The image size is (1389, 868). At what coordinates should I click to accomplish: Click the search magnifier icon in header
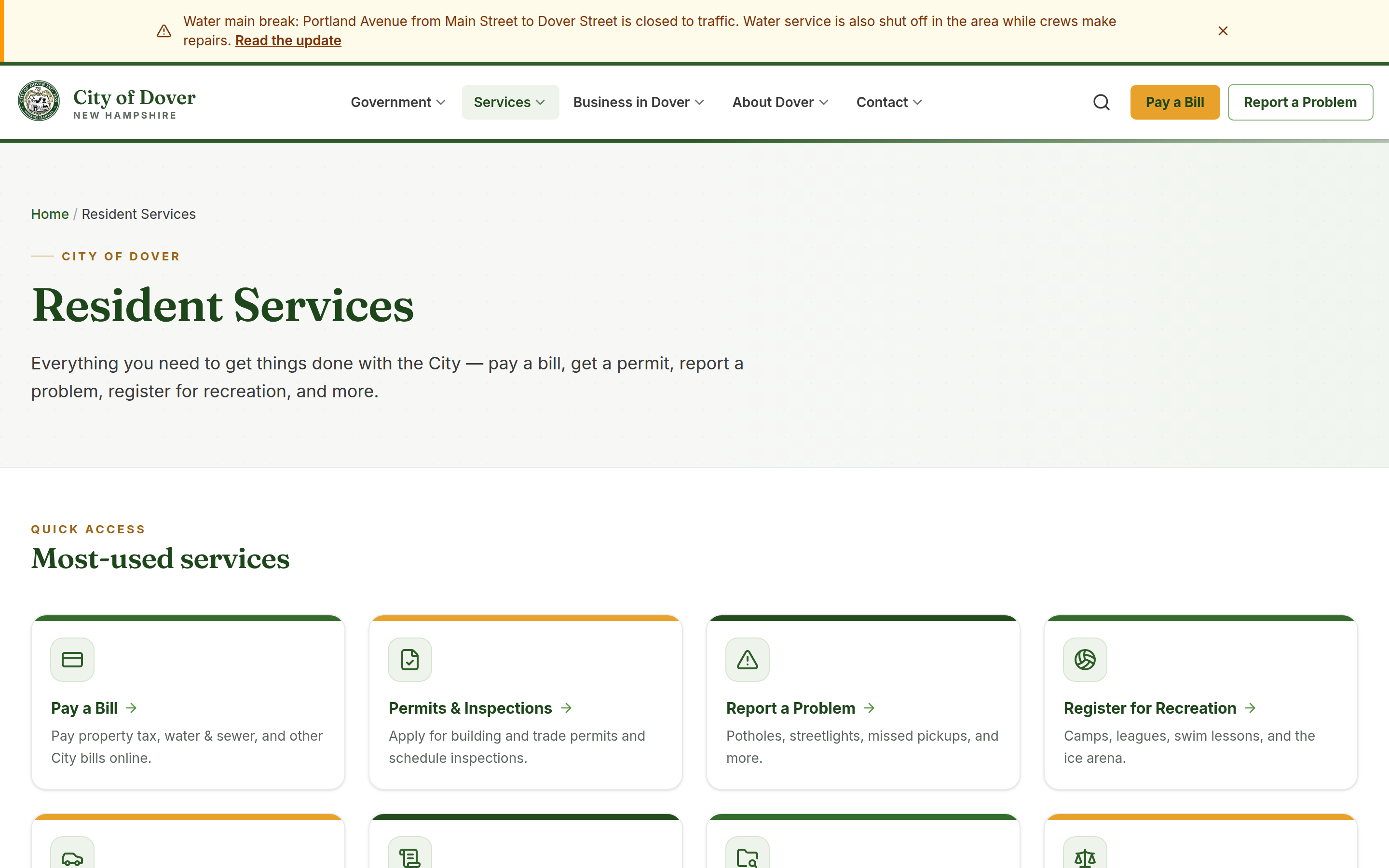pyautogui.click(x=1101, y=102)
